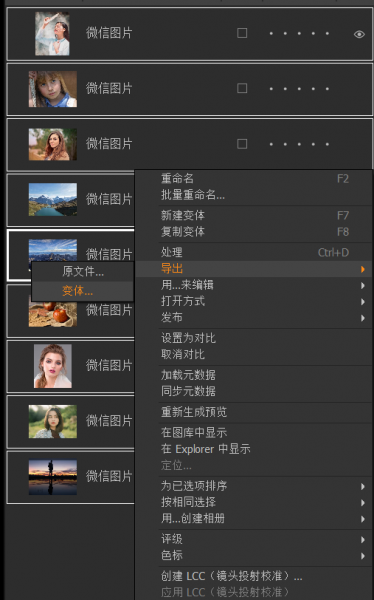Select 新建变体 menu item
374x600 pixels.
click(183, 215)
